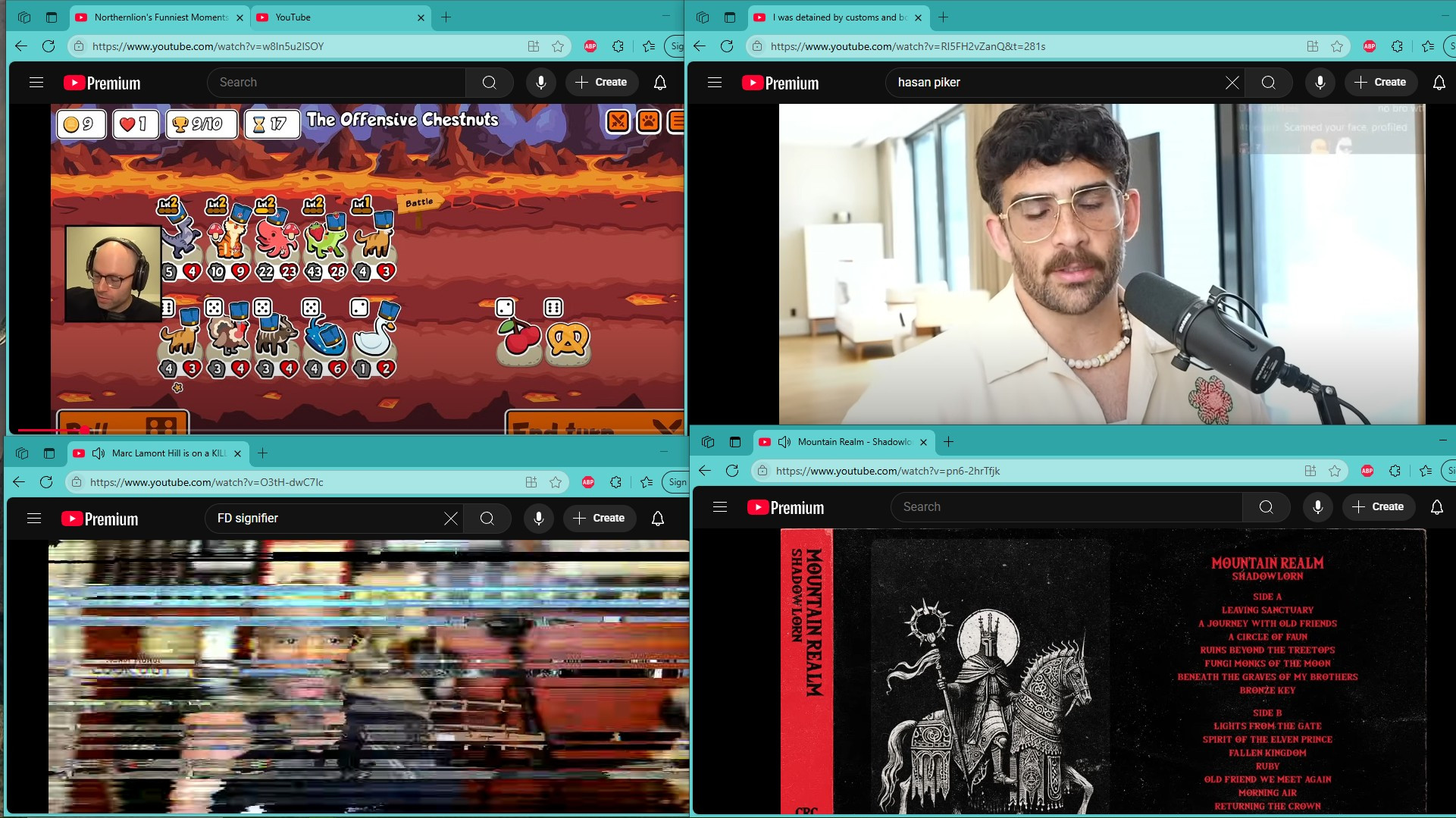Open tab actions menu in Marc Lamont Hill window
Image resolution: width=1456 pixels, height=818 pixels.
(x=49, y=453)
